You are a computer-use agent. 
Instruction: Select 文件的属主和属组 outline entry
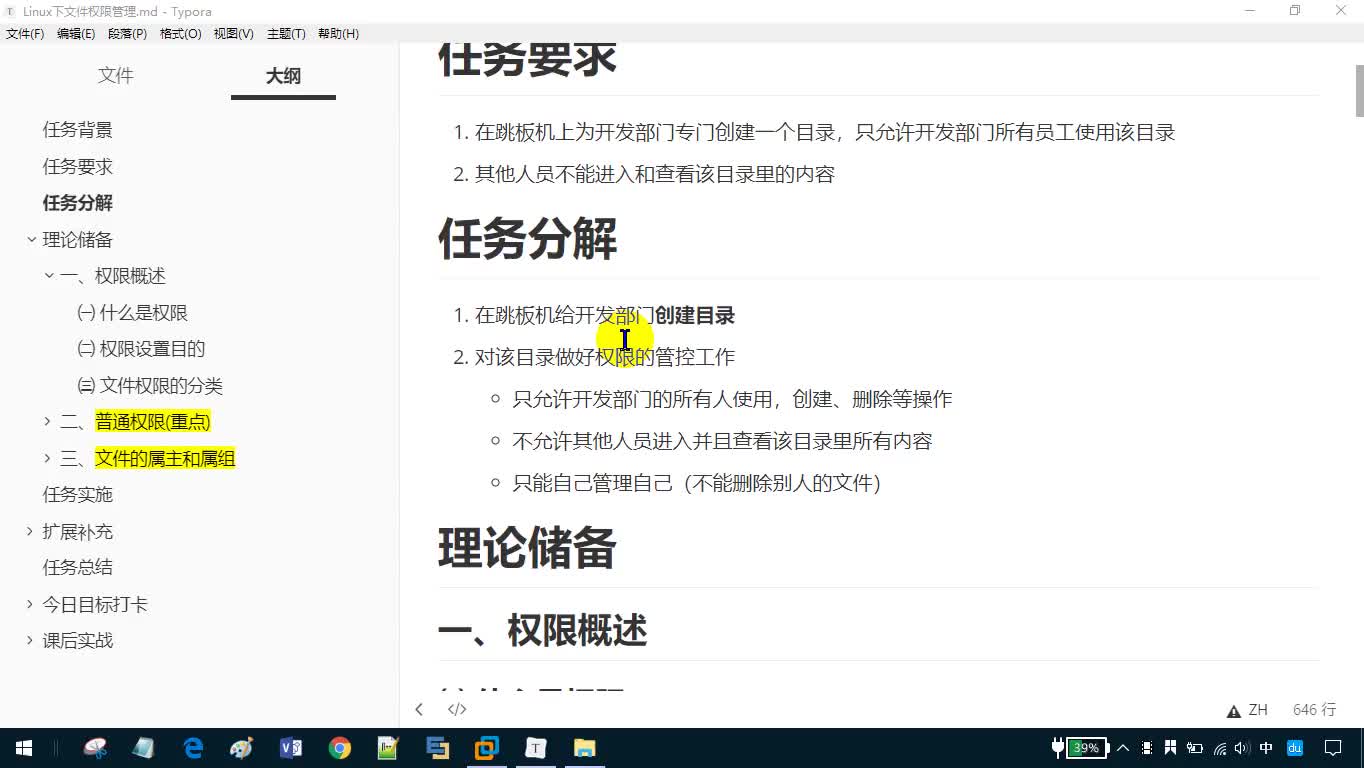click(x=165, y=458)
